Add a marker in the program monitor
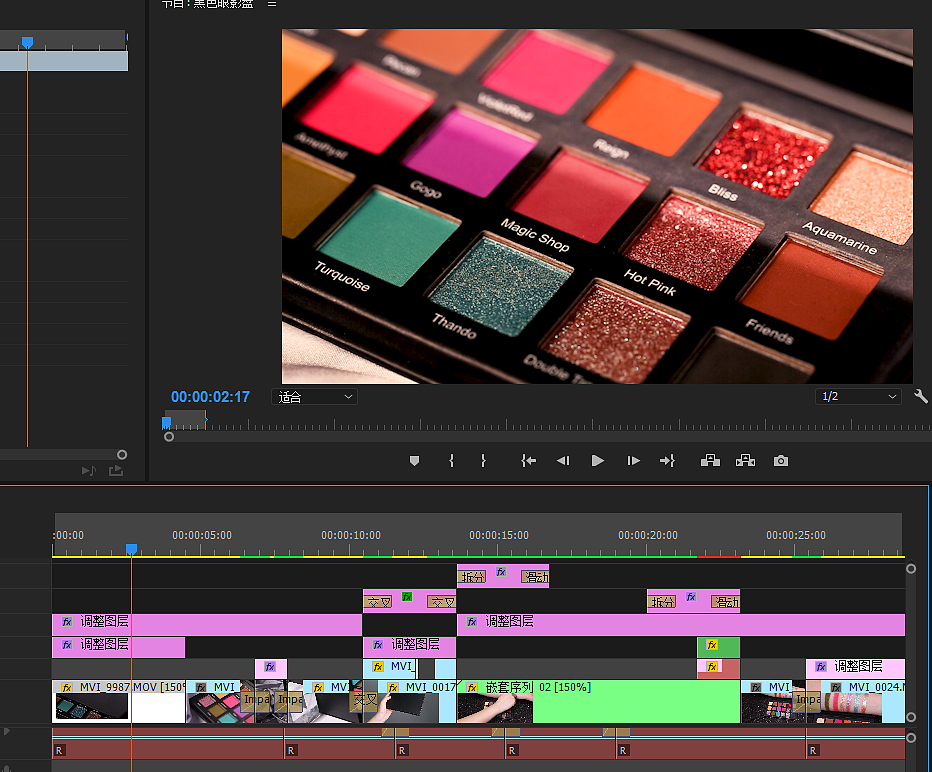This screenshot has width=932, height=772. click(414, 461)
